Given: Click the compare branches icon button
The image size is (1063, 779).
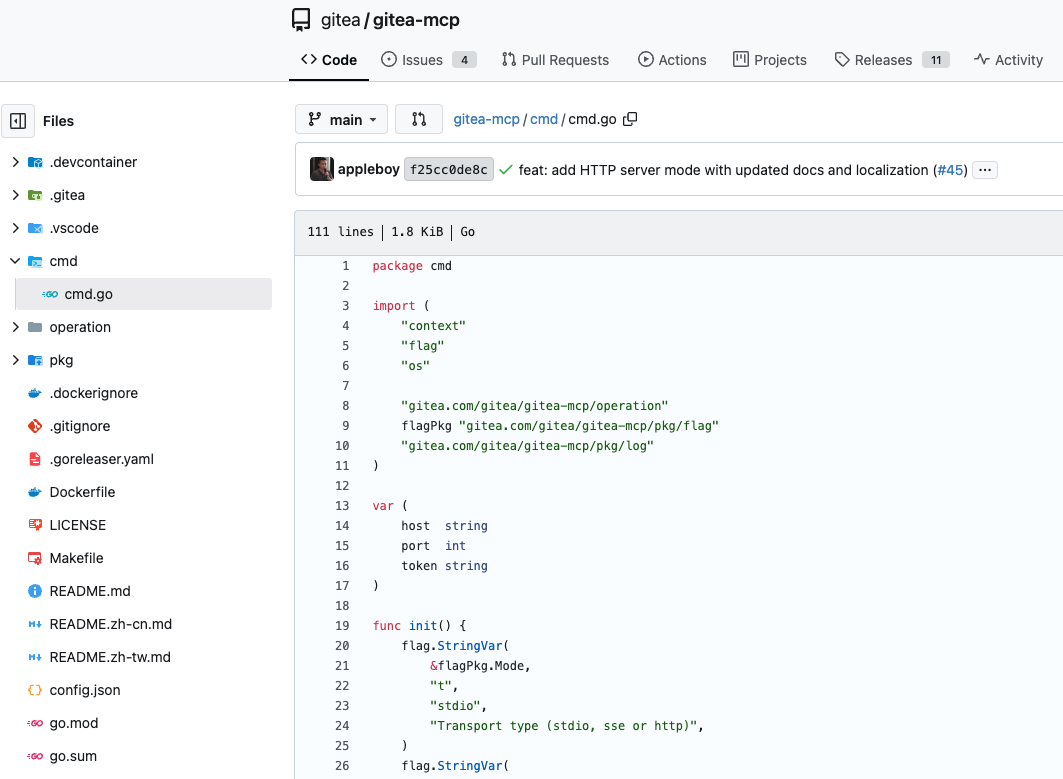Looking at the screenshot, I should [x=419, y=119].
